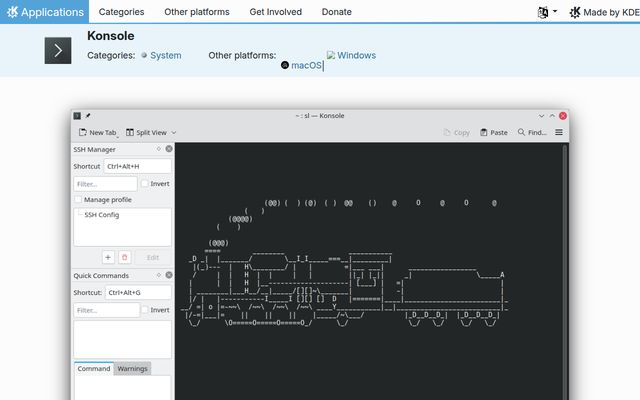Click the pin icon in title bar
The width and height of the screenshot is (640, 400).
pyautogui.click(x=88, y=116)
